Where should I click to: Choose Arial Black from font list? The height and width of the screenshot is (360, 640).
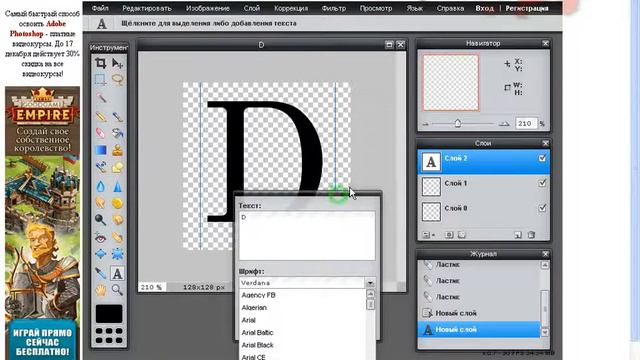click(258, 345)
